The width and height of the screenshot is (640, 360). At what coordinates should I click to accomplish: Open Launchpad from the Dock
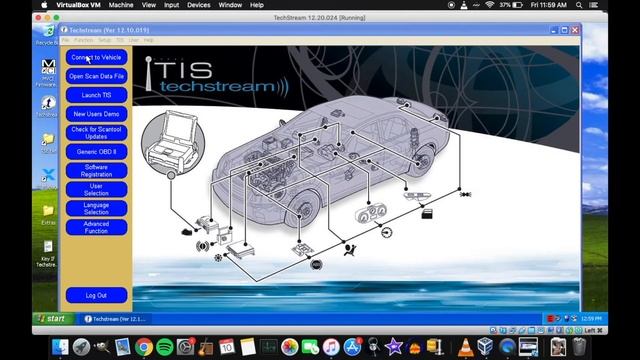(x=81, y=347)
